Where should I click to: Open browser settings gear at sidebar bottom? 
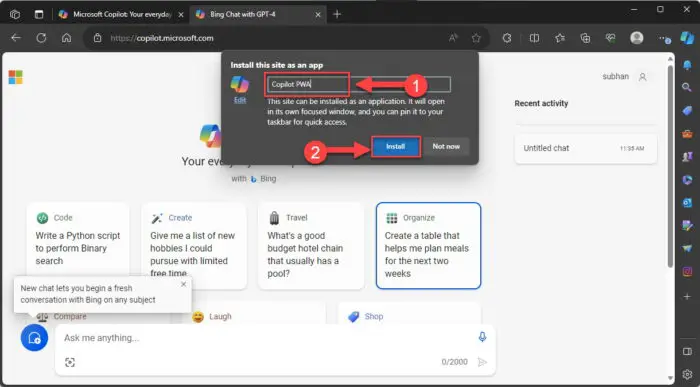click(687, 374)
